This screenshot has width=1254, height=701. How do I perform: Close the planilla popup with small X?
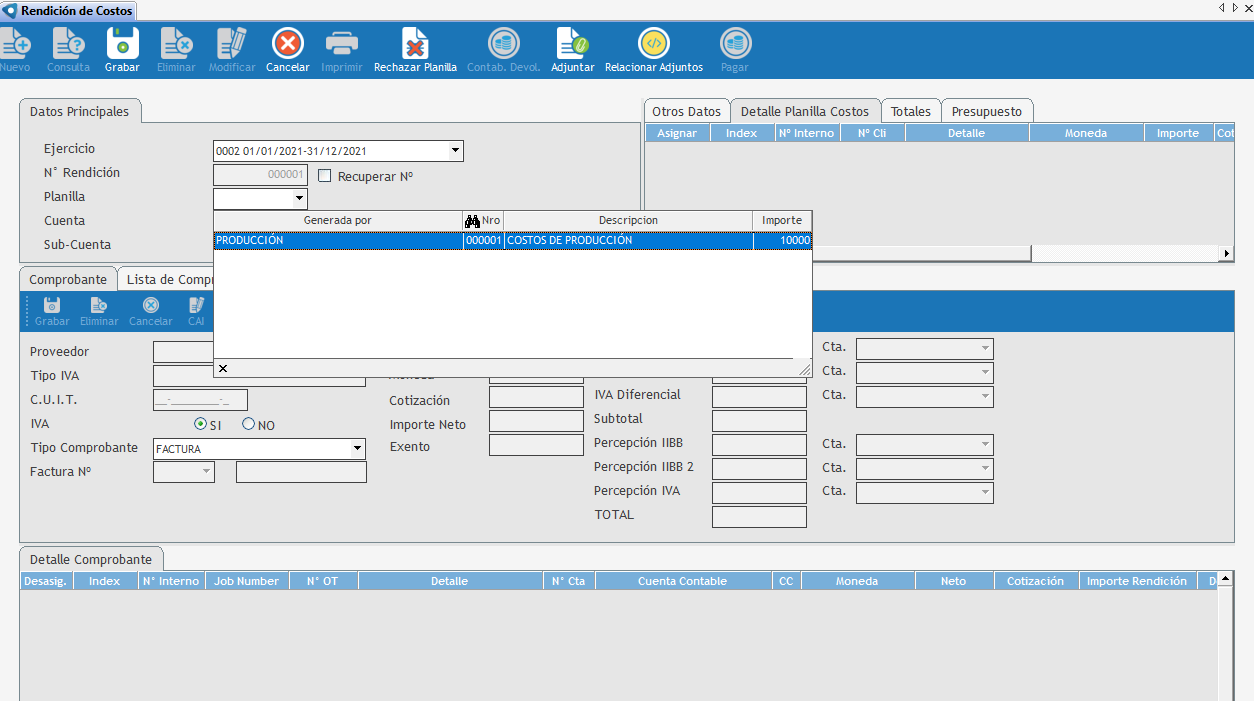pos(223,369)
